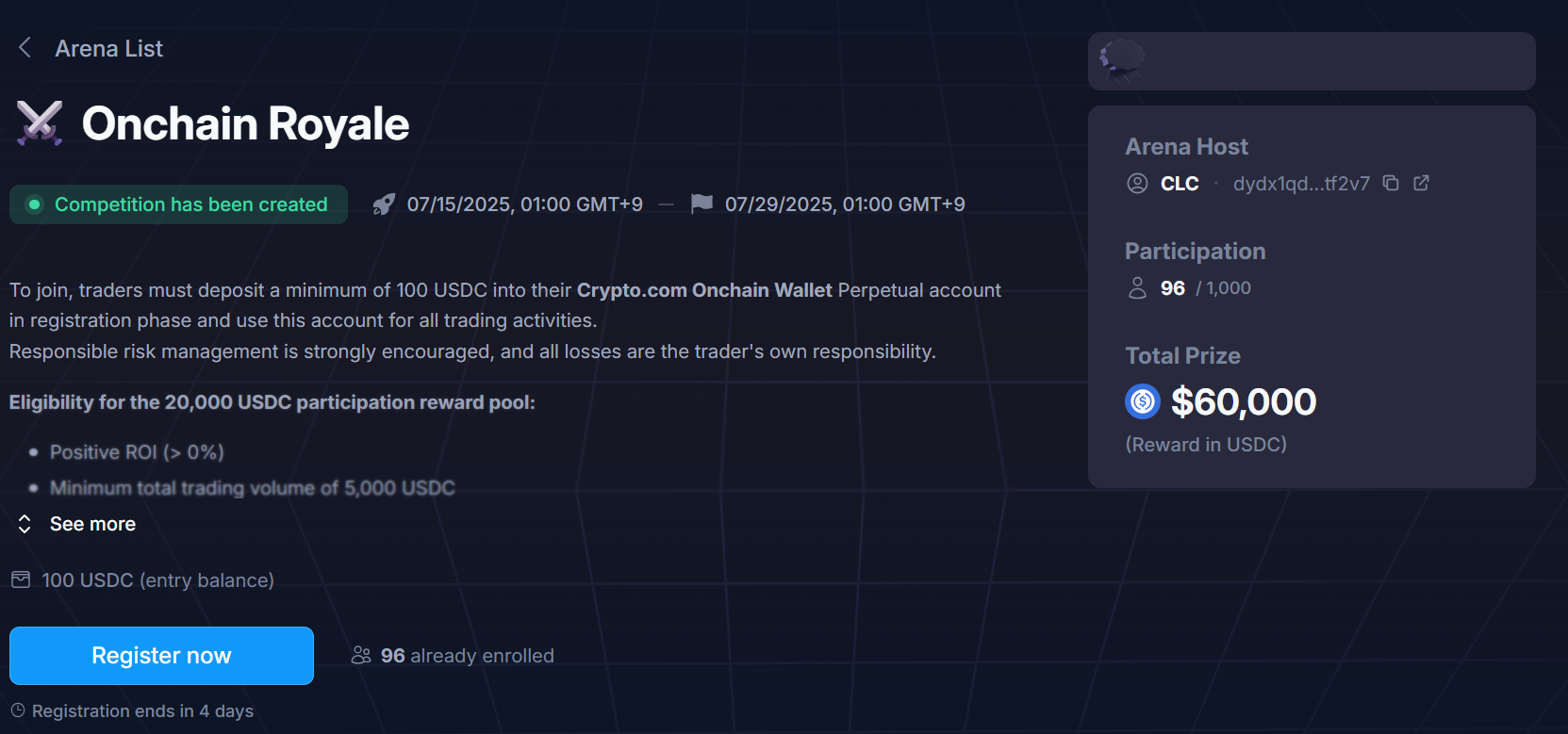Click the participation person icon

tap(1138, 288)
